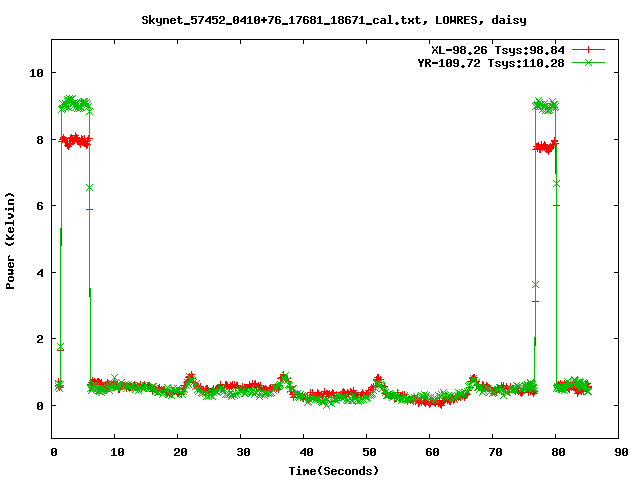The height and width of the screenshot is (480, 640).
Task: Click the y-axis tick label 2
Action: 40,339
